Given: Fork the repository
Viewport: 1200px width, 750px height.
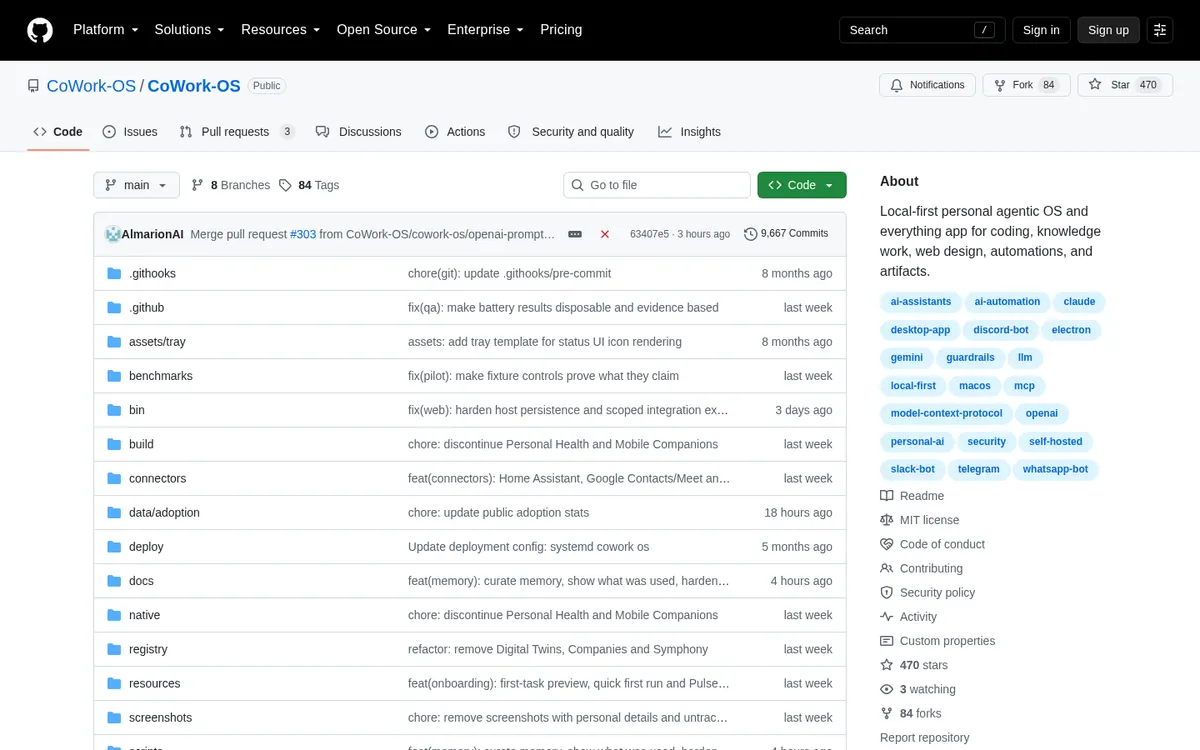Looking at the screenshot, I should 1026,85.
